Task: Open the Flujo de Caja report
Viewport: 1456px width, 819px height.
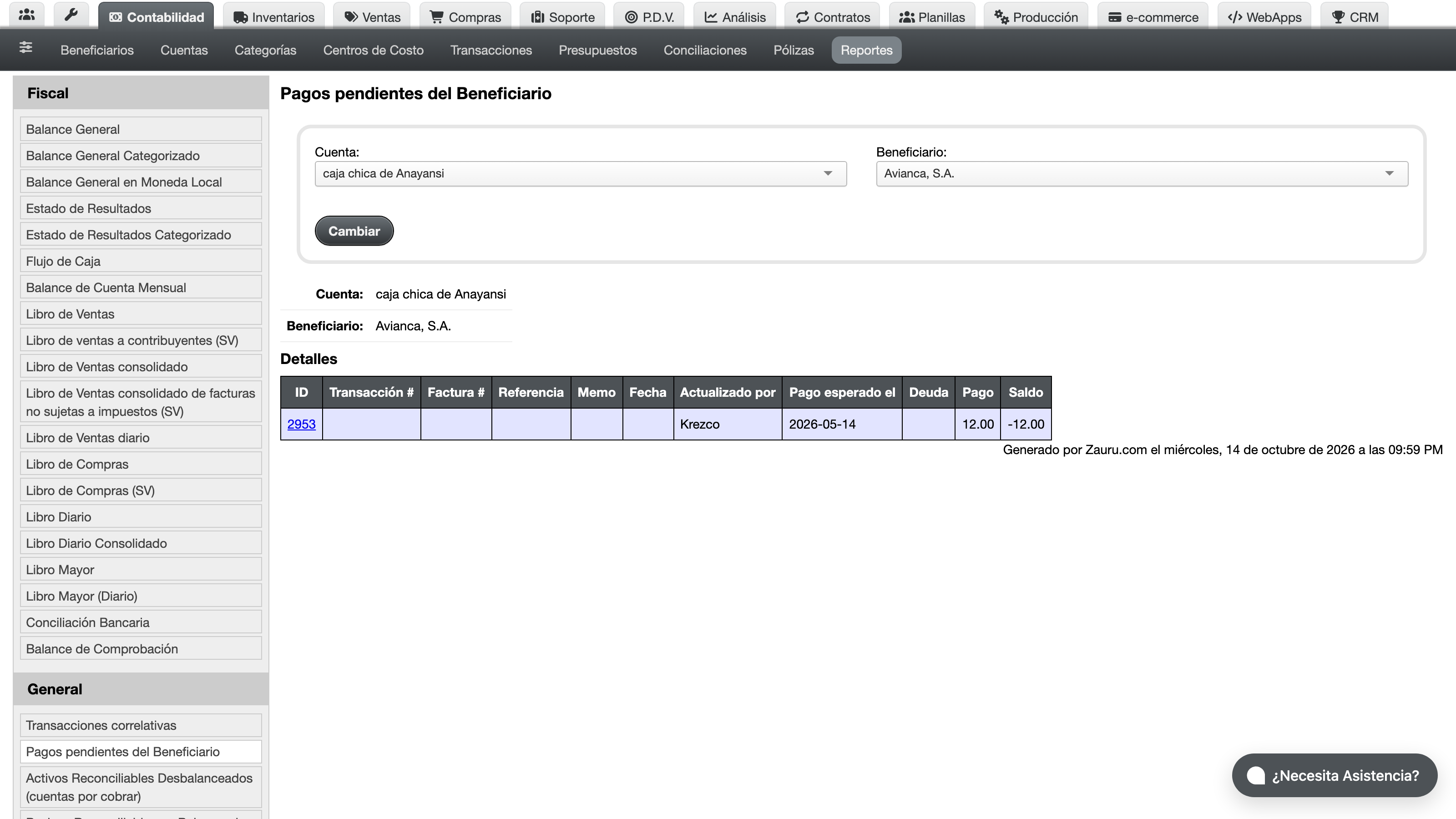Action: pyautogui.click(x=141, y=261)
